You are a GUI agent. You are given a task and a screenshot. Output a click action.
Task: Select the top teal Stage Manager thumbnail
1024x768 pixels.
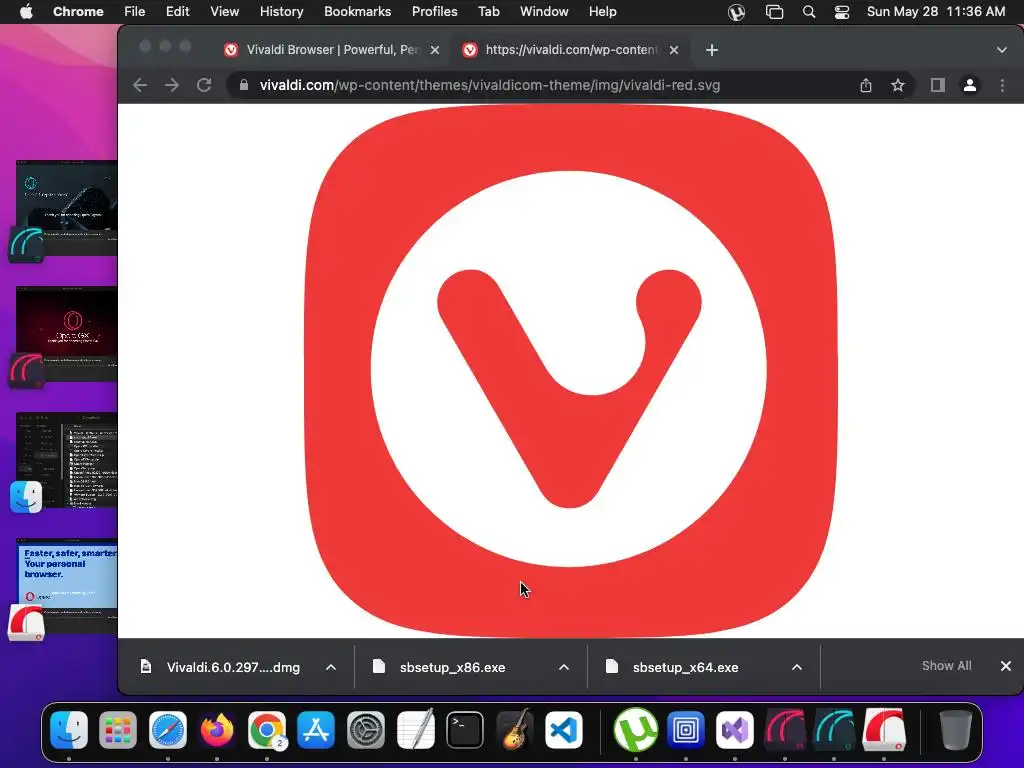[67, 208]
